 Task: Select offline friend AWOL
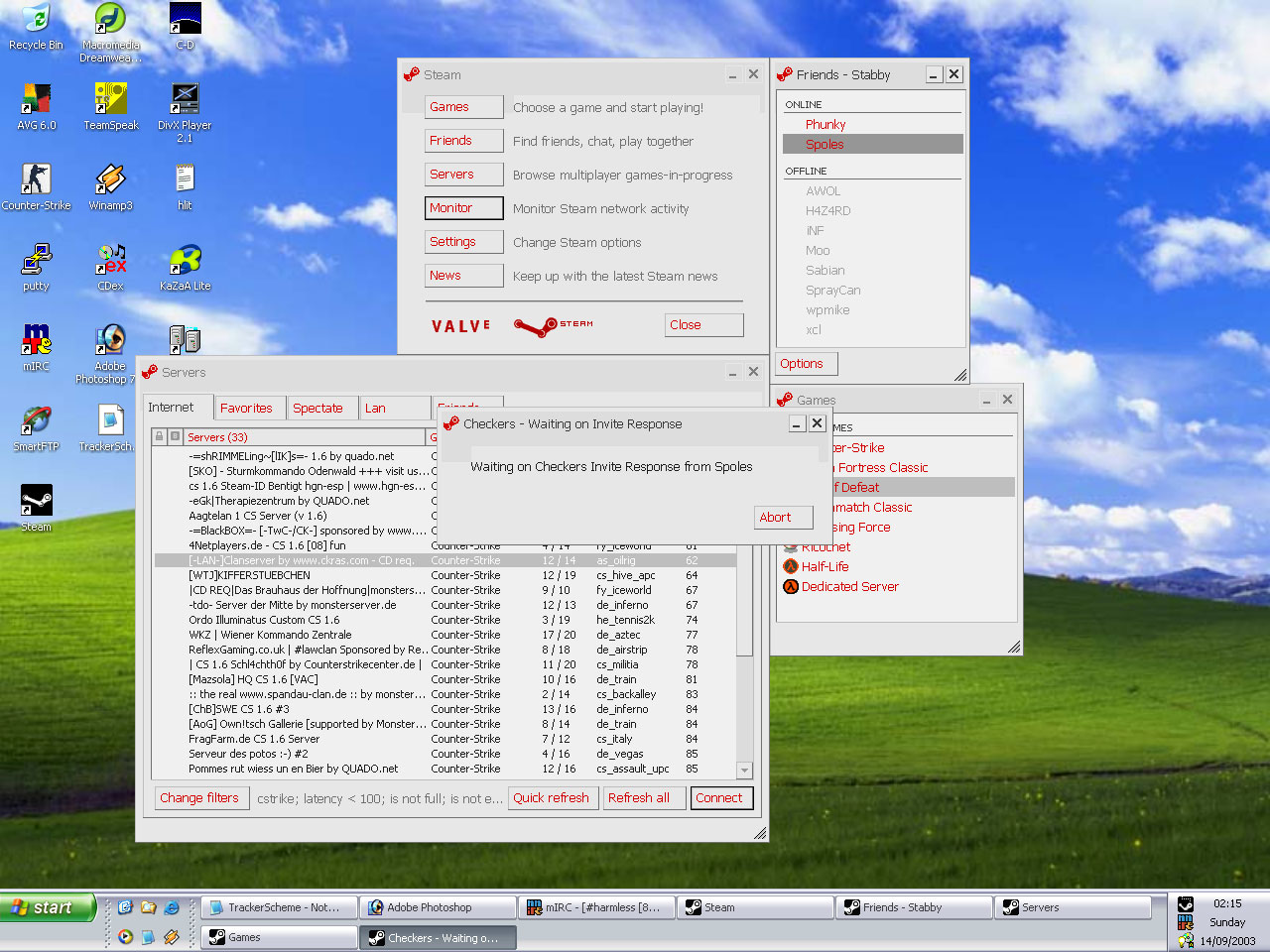click(x=873, y=191)
